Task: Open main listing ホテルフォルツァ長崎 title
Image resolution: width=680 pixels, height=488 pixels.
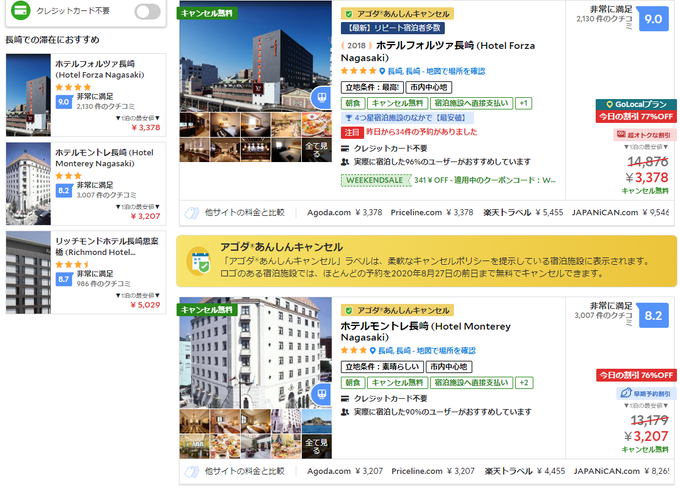Action: (x=438, y=51)
